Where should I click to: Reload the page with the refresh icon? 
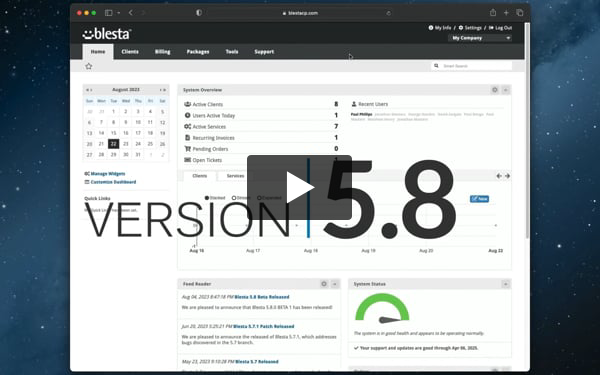(x=388, y=13)
